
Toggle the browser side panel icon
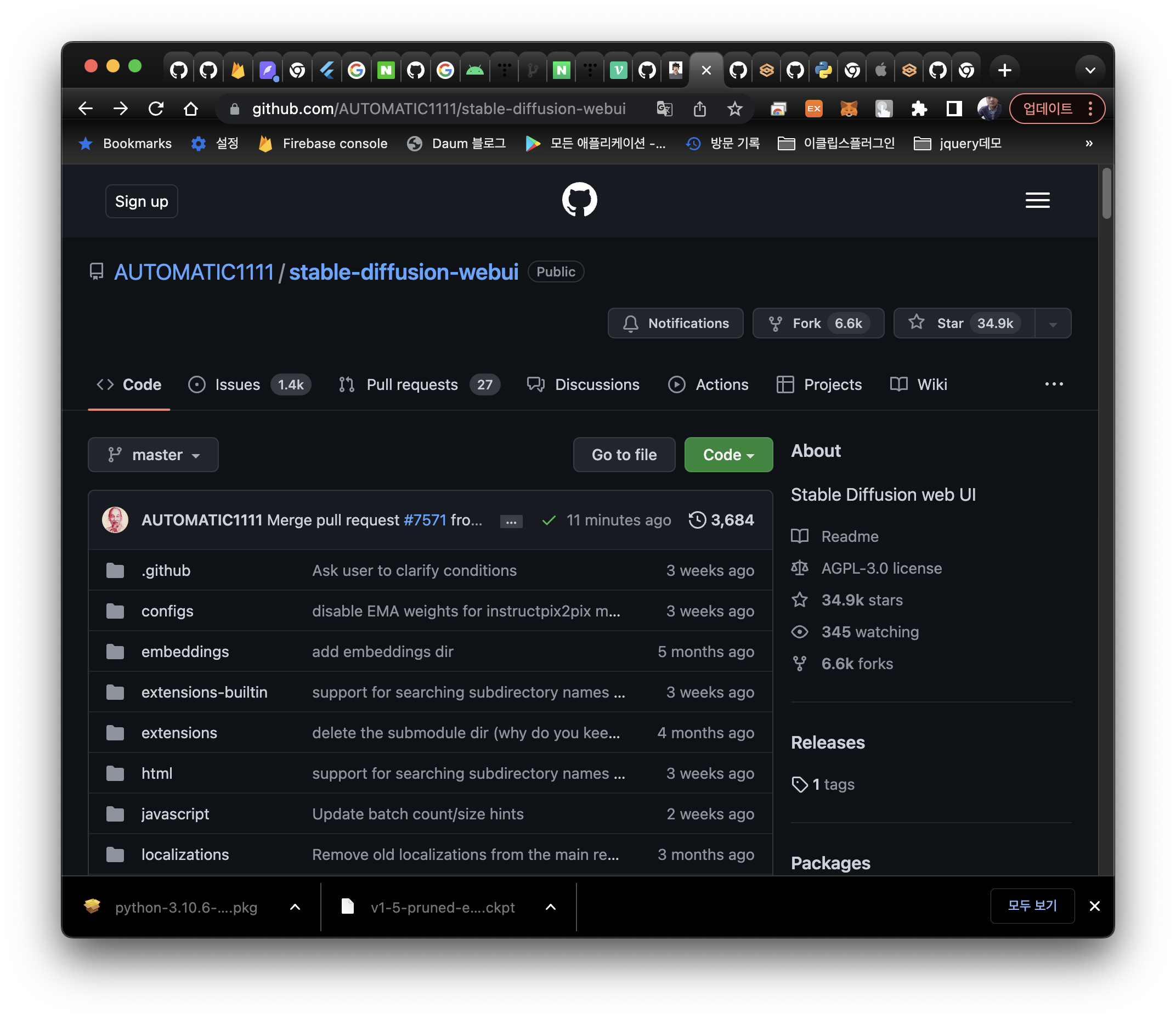tap(954, 109)
